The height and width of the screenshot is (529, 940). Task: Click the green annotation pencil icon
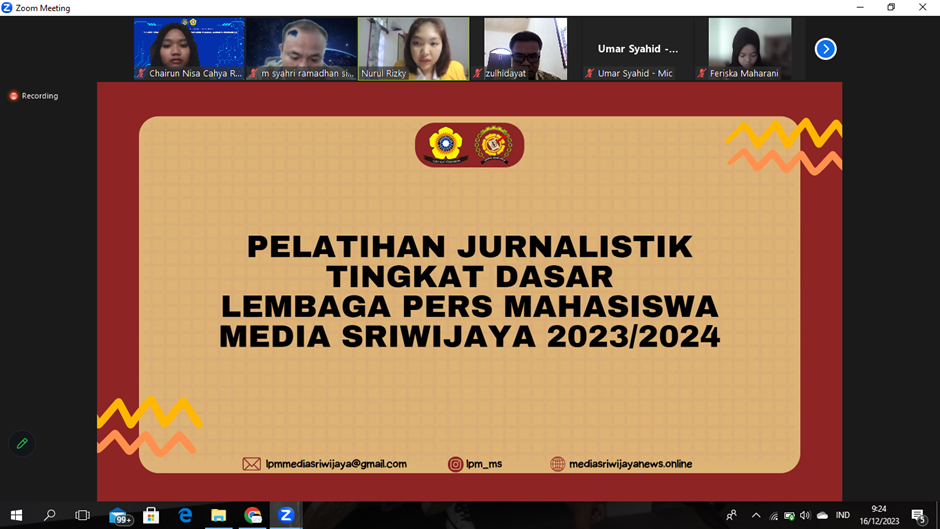point(22,443)
